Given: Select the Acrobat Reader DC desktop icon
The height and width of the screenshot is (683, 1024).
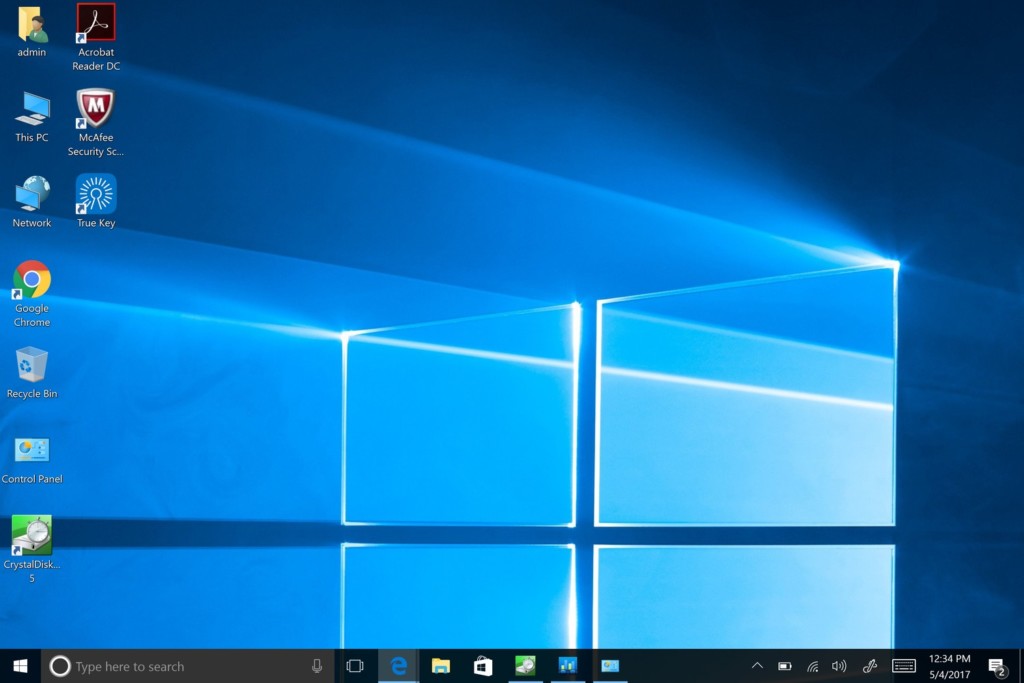Looking at the screenshot, I should pos(96,37).
